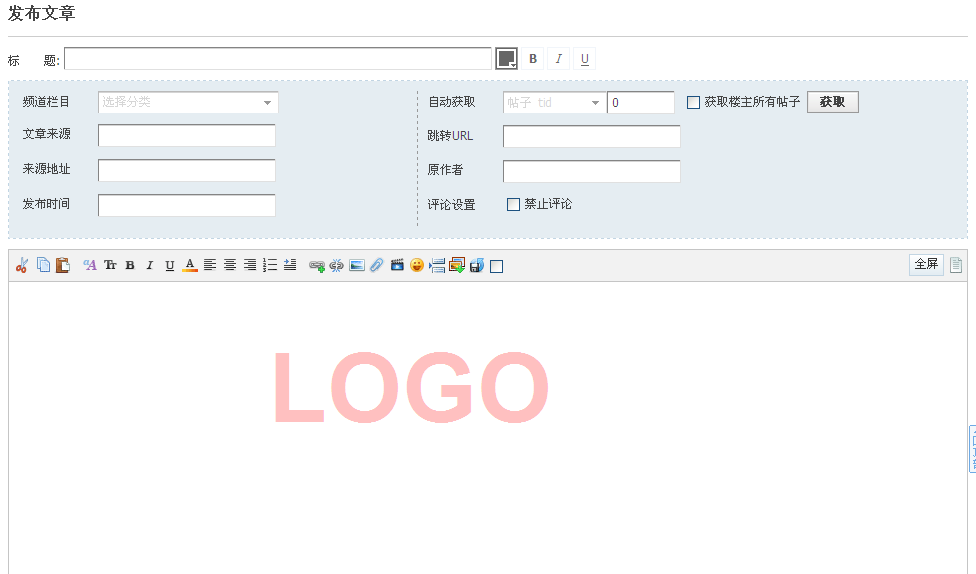Apply italic in the editor toolbar
Image resolution: width=976 pixels, height=574 pixels.
[x=149, y=265]
